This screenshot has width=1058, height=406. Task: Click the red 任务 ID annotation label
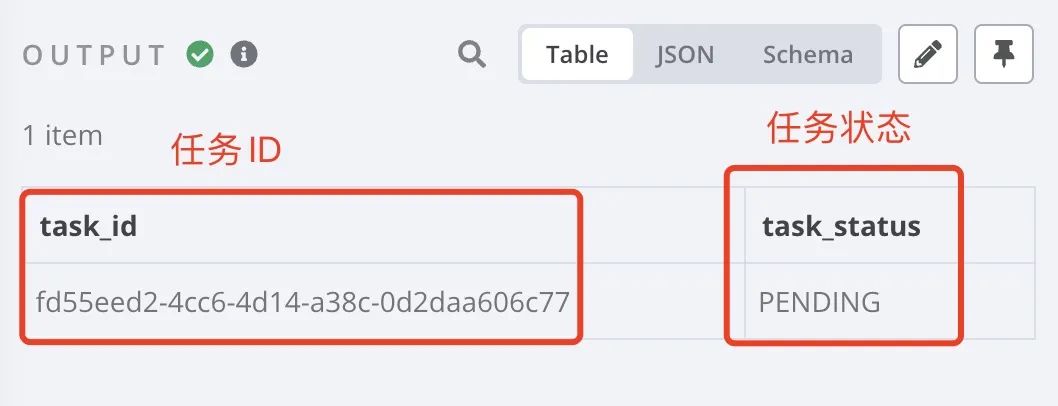click(x=226, y=150)
